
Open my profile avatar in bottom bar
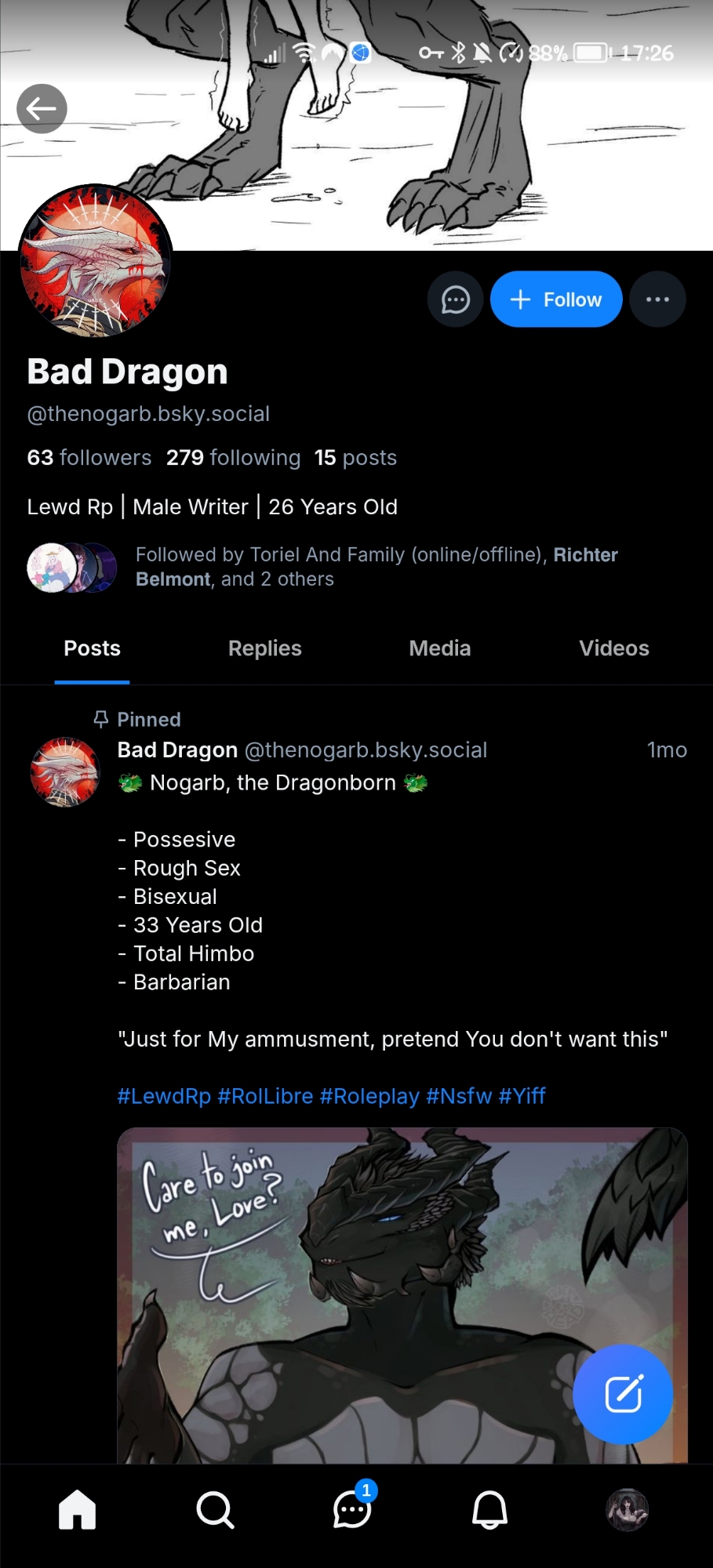pyautogui.click(x=627, y=1509)
